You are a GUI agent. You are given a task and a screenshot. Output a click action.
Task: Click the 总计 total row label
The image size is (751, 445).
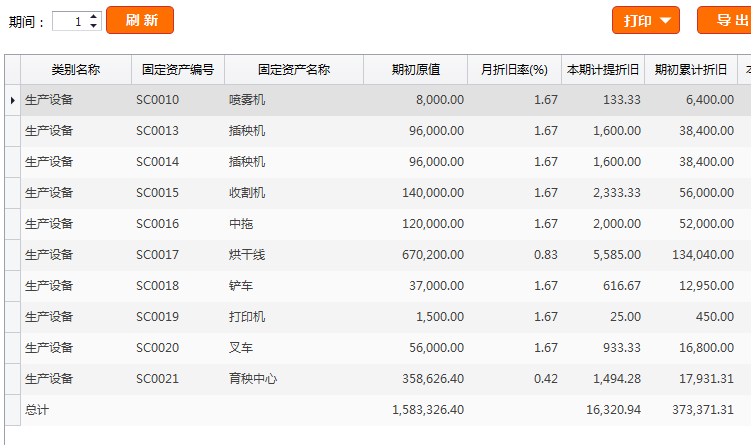click(37, 410)
